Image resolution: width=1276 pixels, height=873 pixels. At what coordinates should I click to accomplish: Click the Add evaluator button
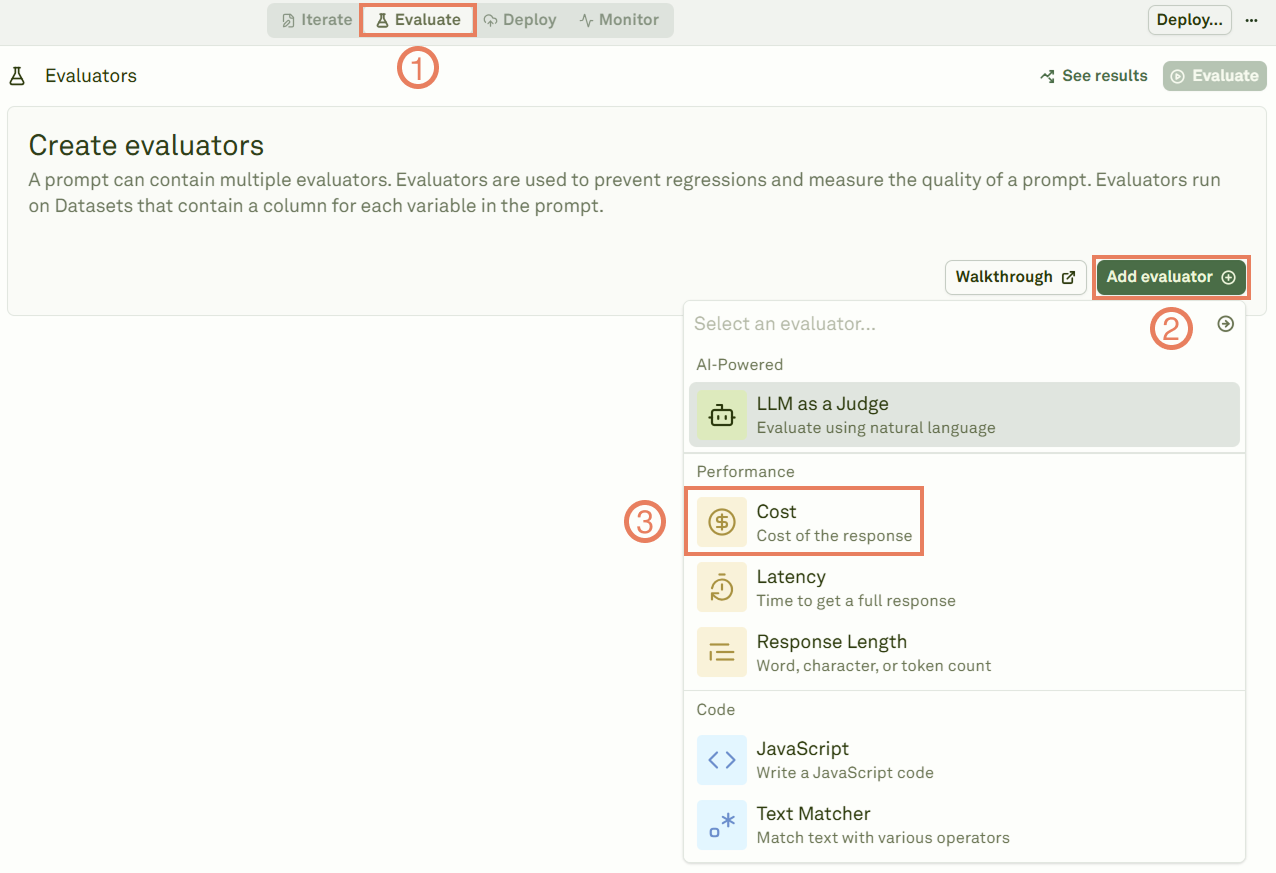(x=1170, y=277)
